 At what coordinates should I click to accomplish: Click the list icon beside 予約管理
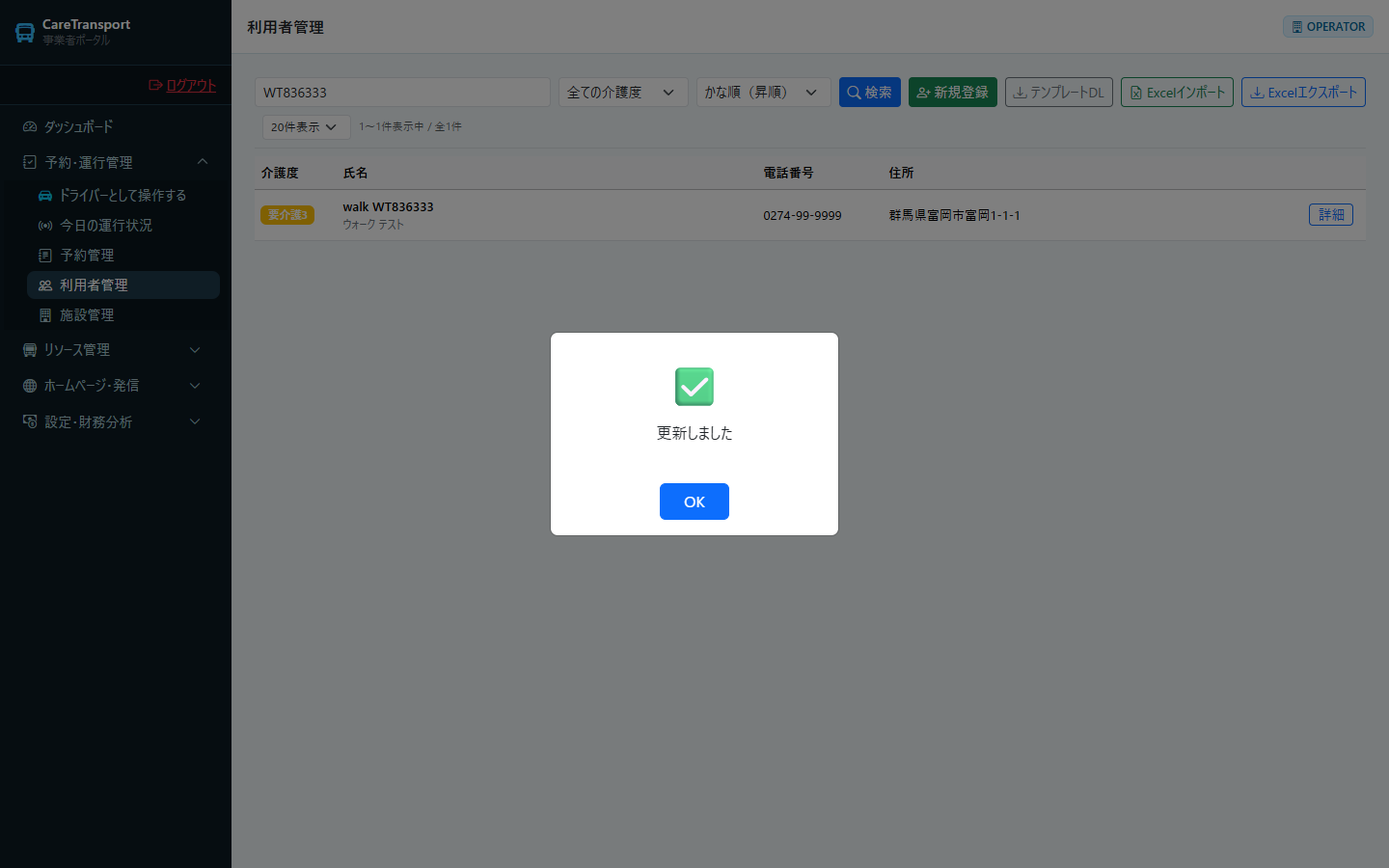tap(45, 255)
